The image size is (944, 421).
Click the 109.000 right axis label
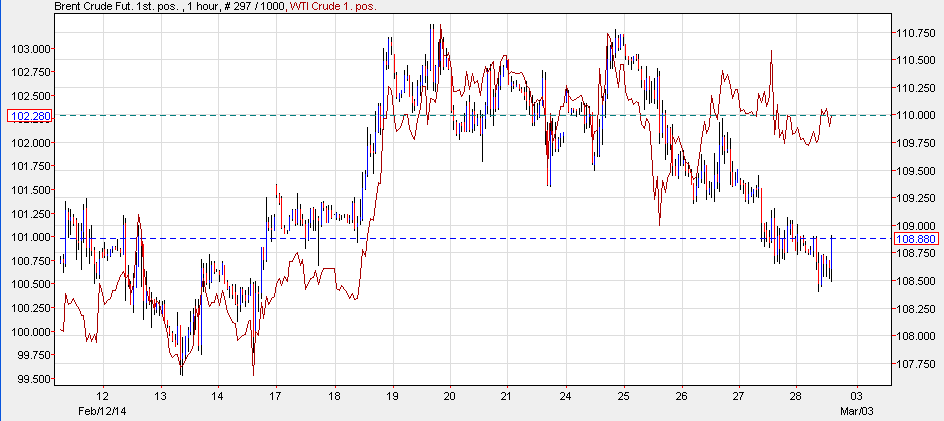915,226
